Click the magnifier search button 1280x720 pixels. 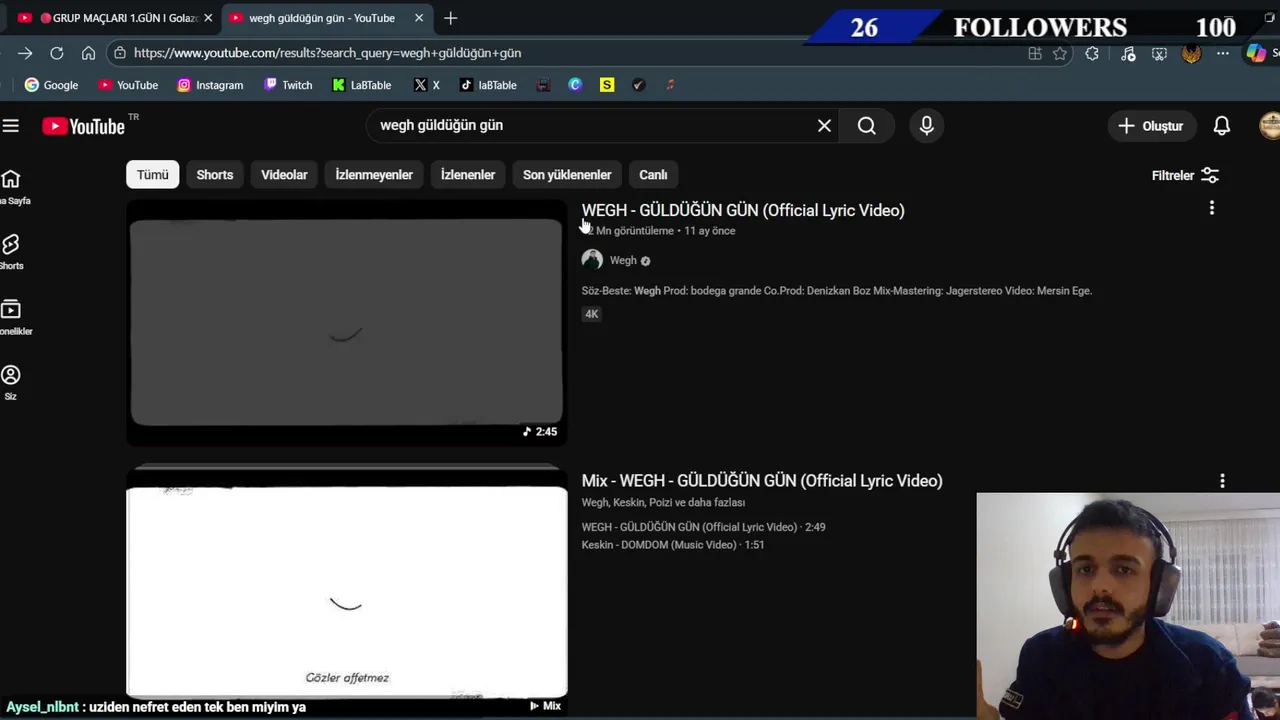(x=867, y=126)
